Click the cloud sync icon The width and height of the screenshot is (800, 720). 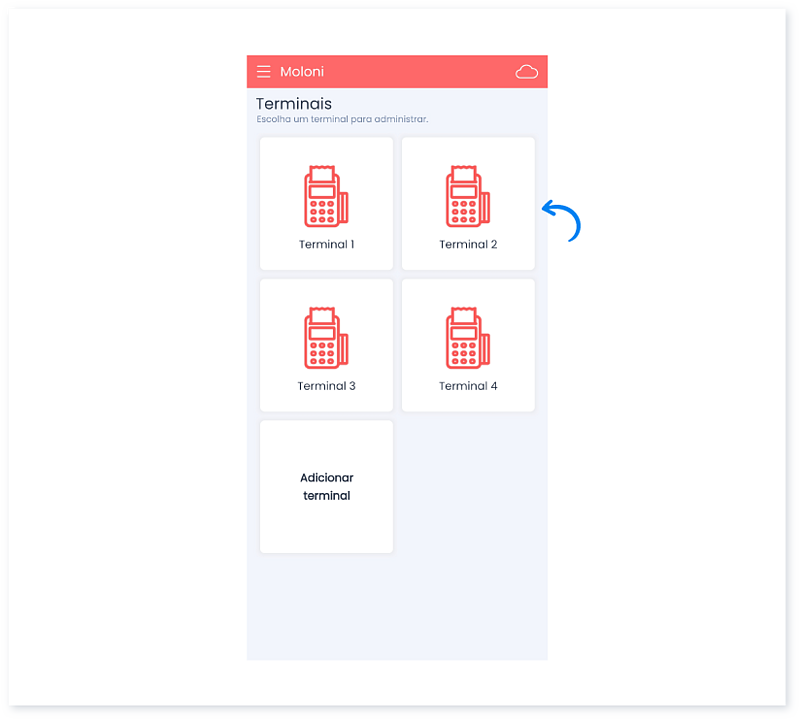coord(526,72)
